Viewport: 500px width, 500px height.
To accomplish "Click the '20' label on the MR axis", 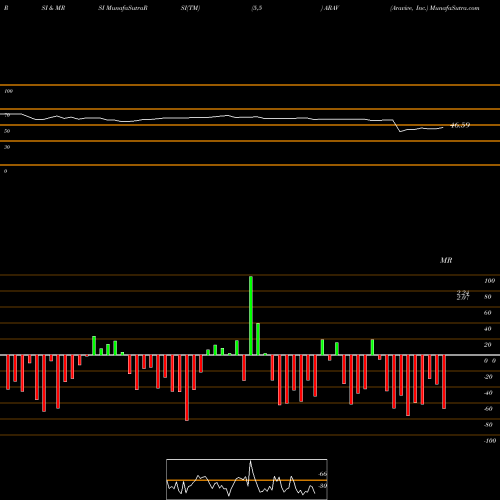I will click(488, 345).
